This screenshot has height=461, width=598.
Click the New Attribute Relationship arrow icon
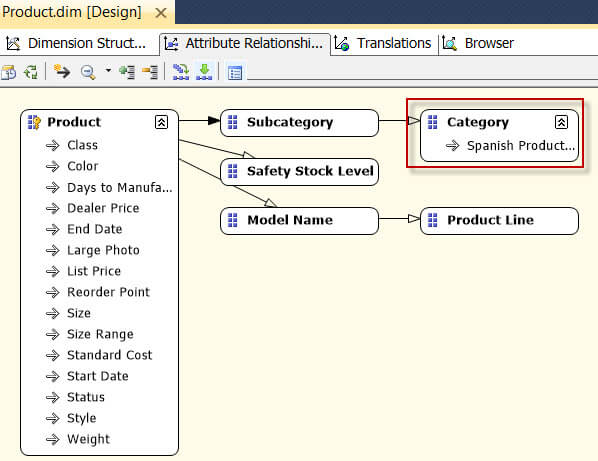pos(62,71)
